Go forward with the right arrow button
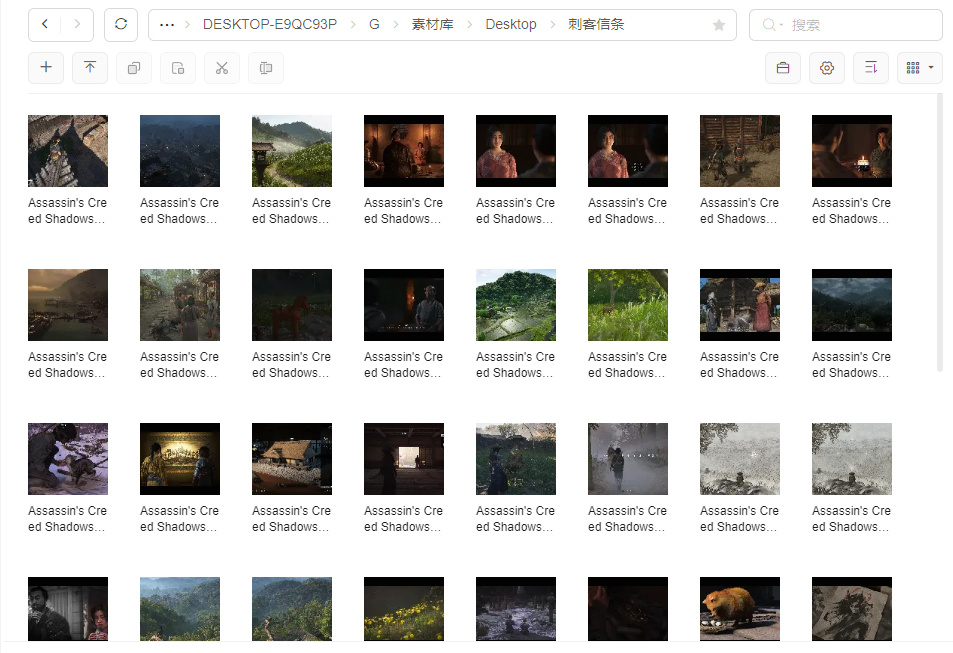The image size is (953, 653). tap(77, 24)
